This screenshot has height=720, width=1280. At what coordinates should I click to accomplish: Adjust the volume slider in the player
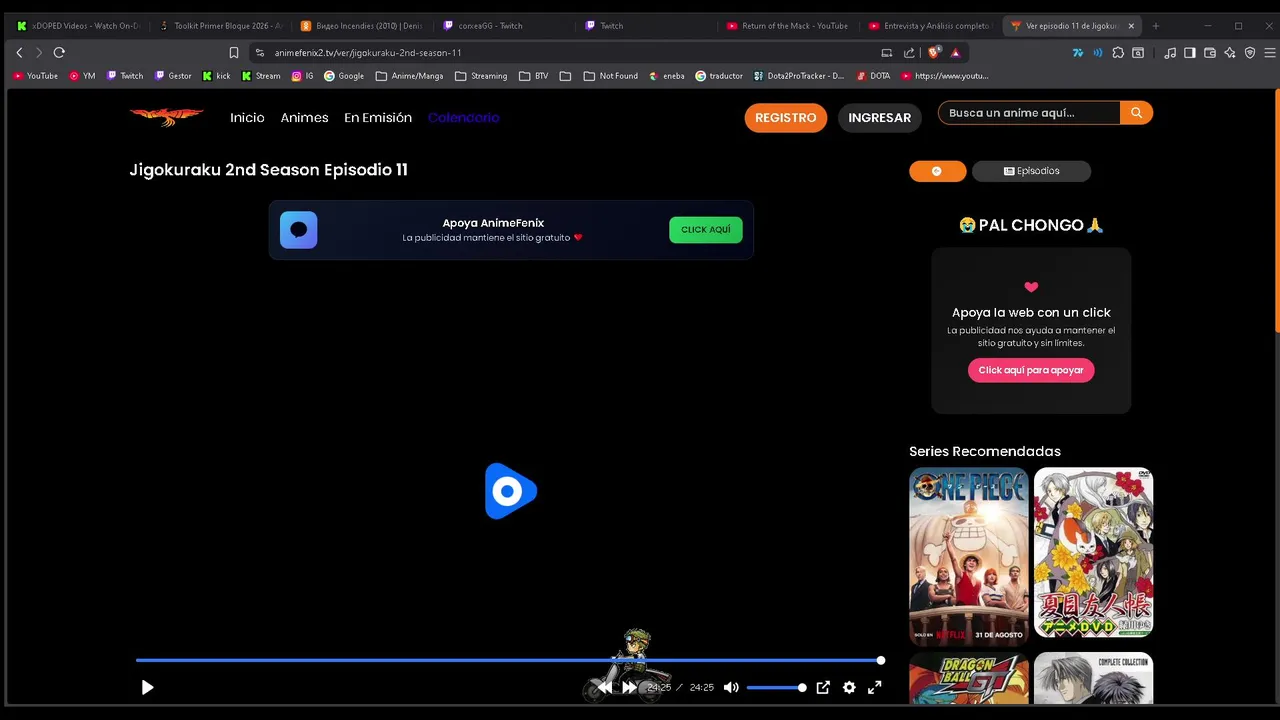click(776, 687)
